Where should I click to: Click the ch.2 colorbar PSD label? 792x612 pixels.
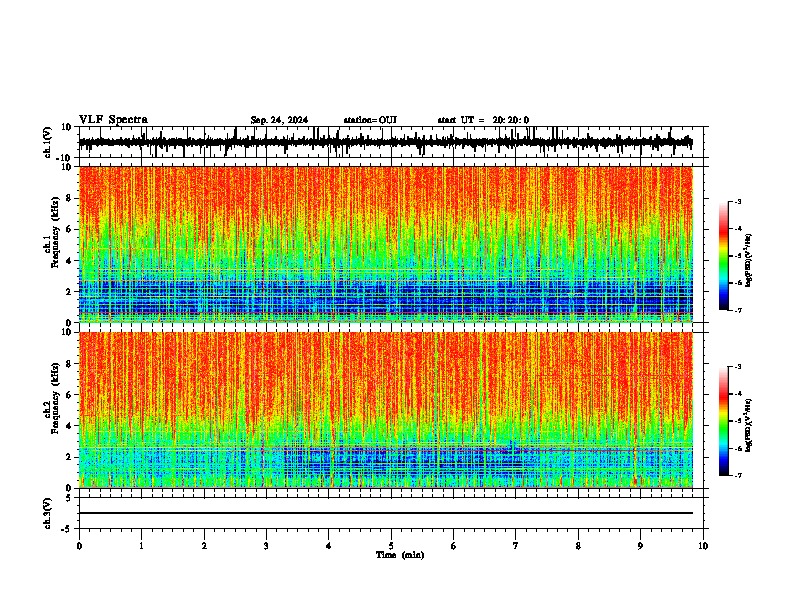pyautogui.click(x=749, y=425)
